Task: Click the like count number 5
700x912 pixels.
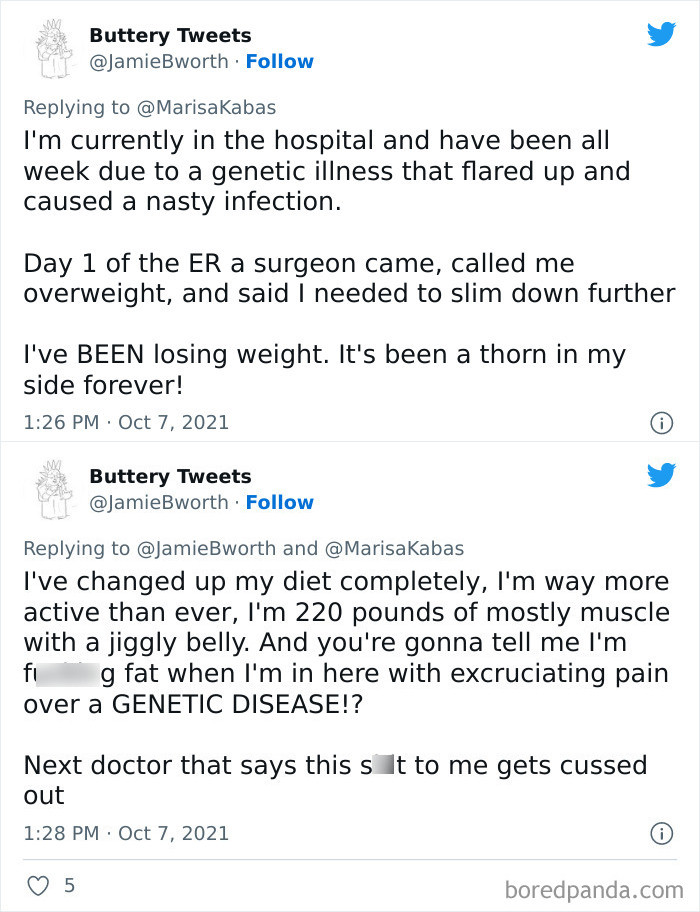Action: (x=69, y=886)
